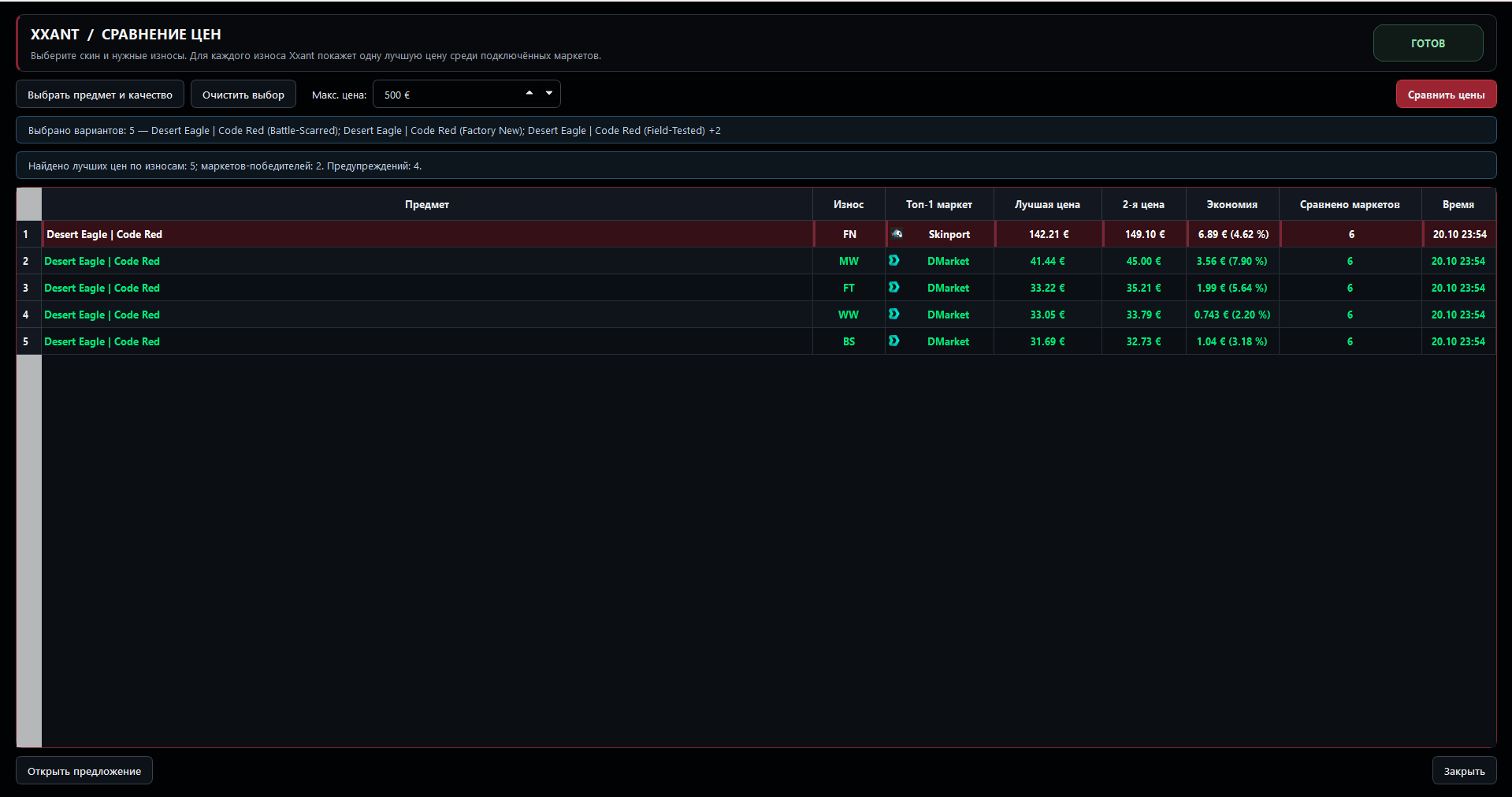Click the DMarket icon in FT row
Viewport: 1512px width, 797px height.
pyautogui.click(x=894, y=288)
